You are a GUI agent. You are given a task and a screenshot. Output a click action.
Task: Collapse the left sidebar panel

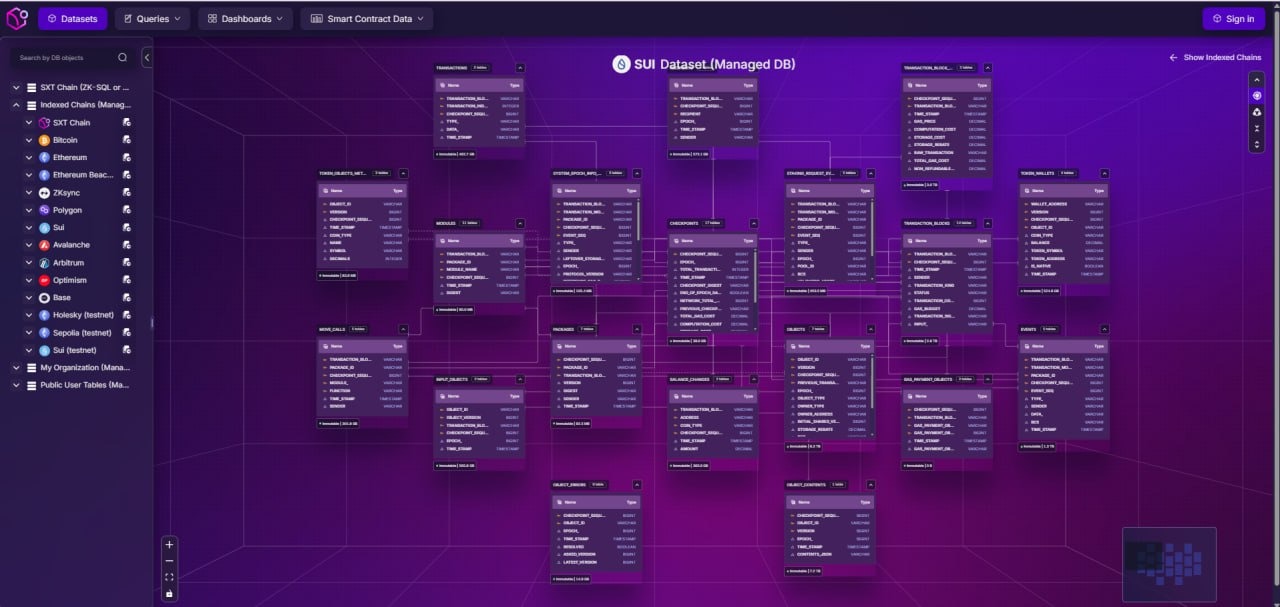(x=147, y=57)
